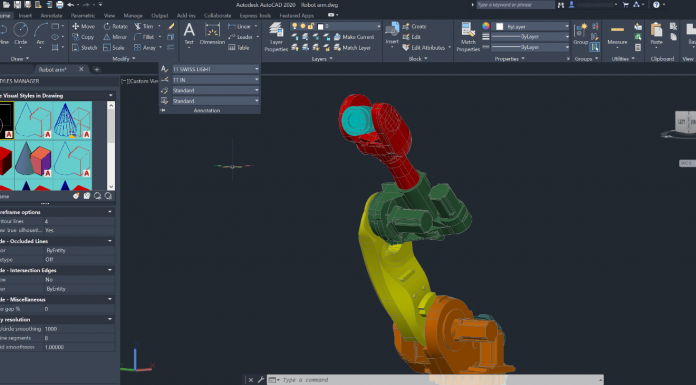Viewport: 696px width, 385px height.
Task: Activate the Copy tool
Action: coord(83,37)
